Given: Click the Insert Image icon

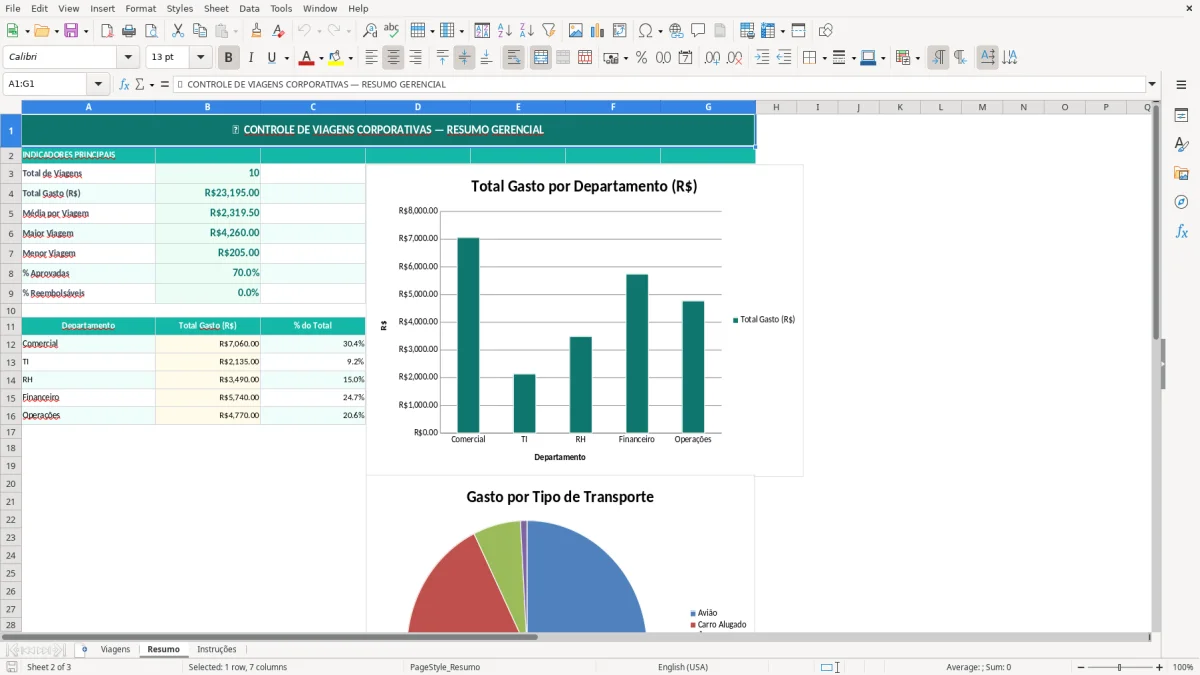Looking at the screenshot, I should 575,31.
